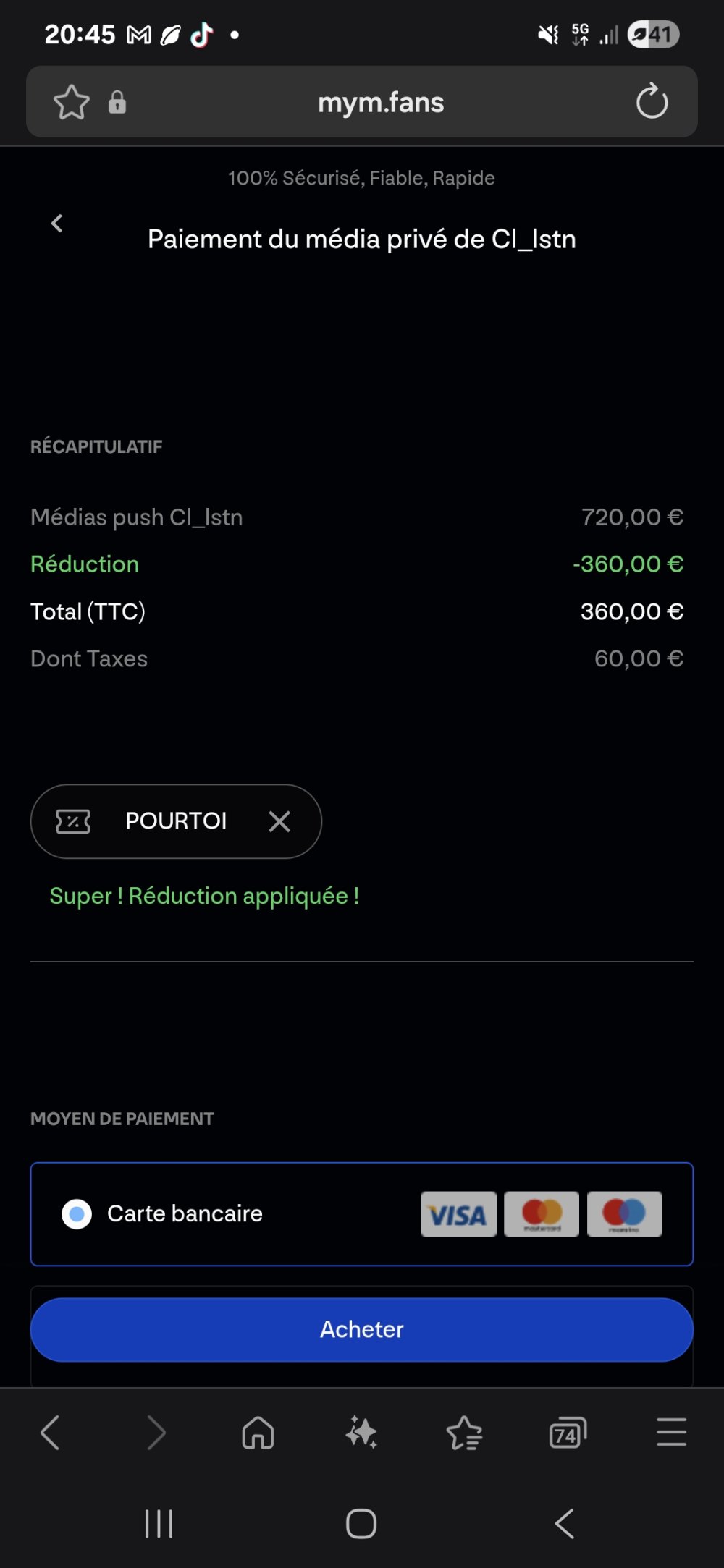The height and width of the screenshot is (1568, 724).
Task: Tap the coupon ticket icon
Action: [73, 821]
